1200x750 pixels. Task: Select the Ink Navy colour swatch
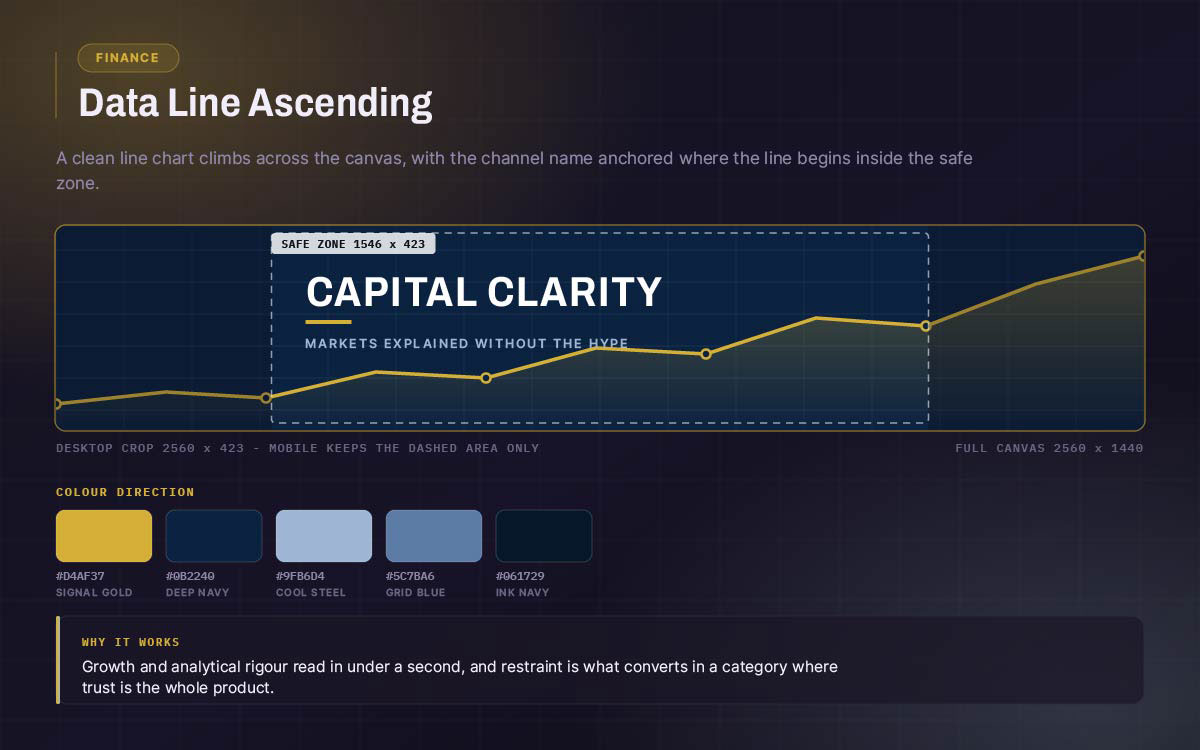pos(544,536)
